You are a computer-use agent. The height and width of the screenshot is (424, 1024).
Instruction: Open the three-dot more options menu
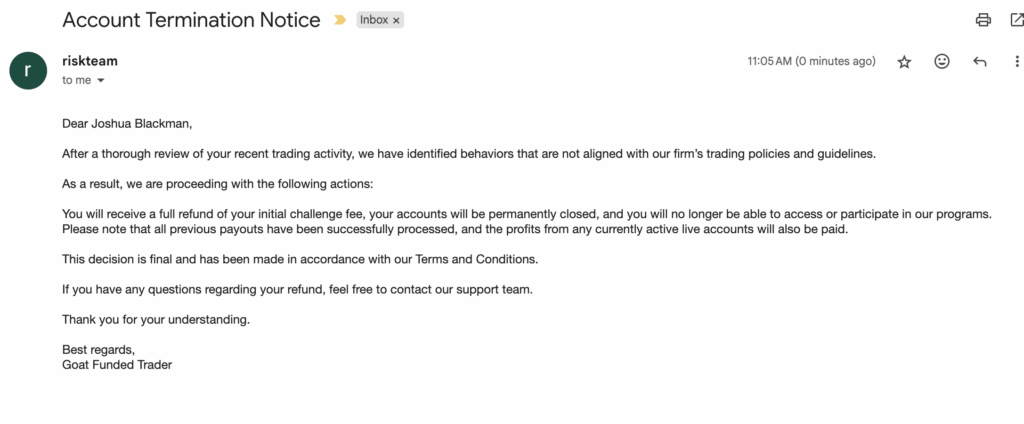pos(1017,61)
